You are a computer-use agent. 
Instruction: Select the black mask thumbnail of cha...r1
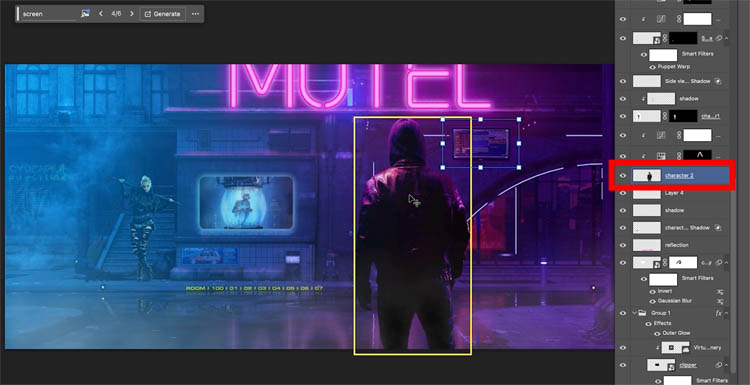683,116
